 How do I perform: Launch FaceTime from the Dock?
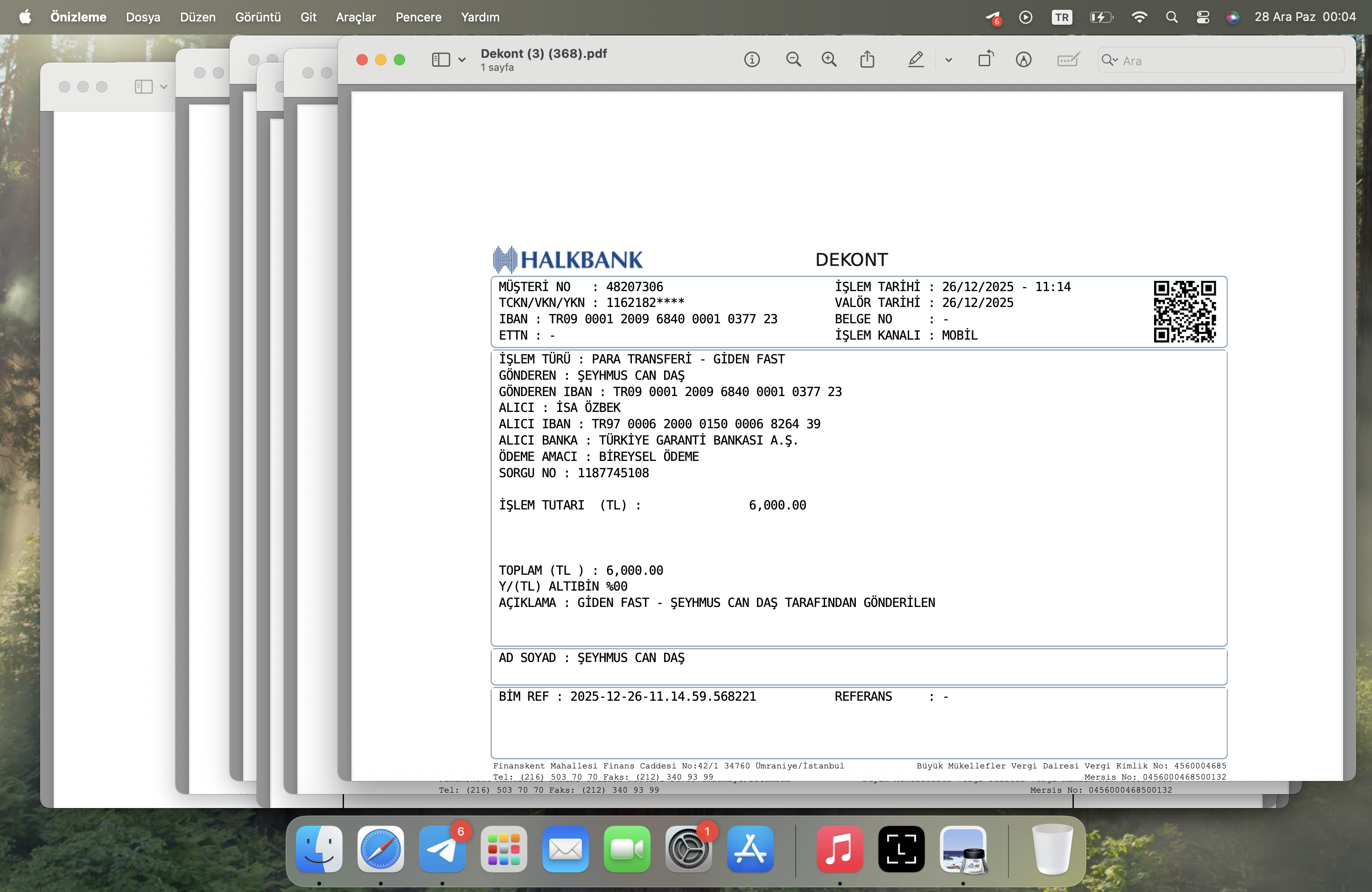point(627,849)
